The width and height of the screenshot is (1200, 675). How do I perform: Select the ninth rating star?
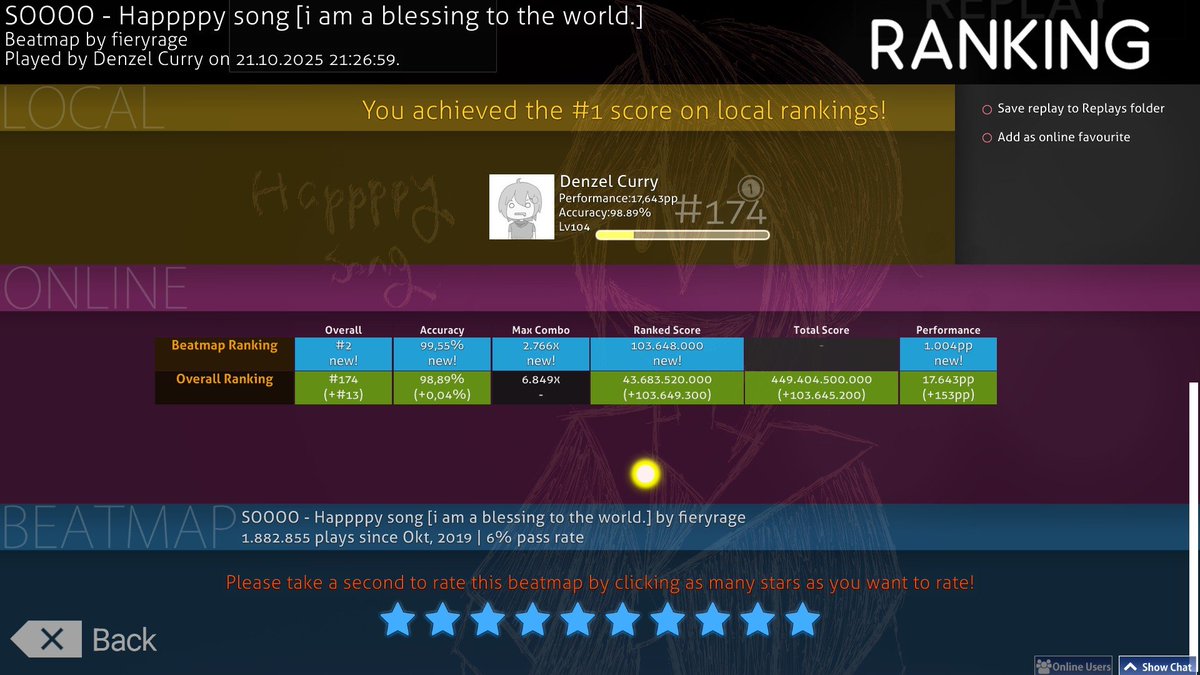(x=758, y=620)
